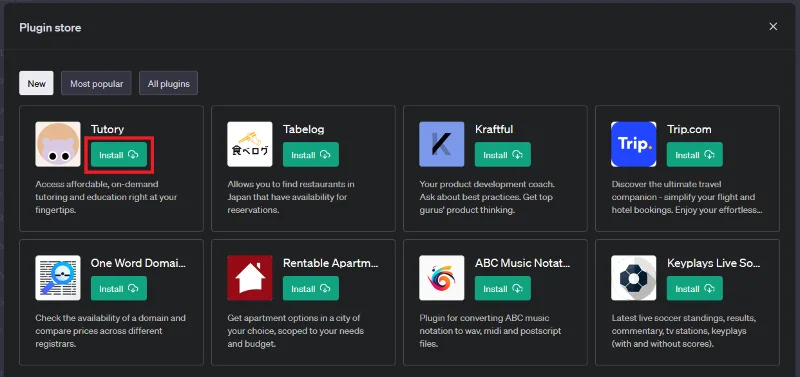
Task: Click the apartment options description text
Action: [x=295, y=331]
